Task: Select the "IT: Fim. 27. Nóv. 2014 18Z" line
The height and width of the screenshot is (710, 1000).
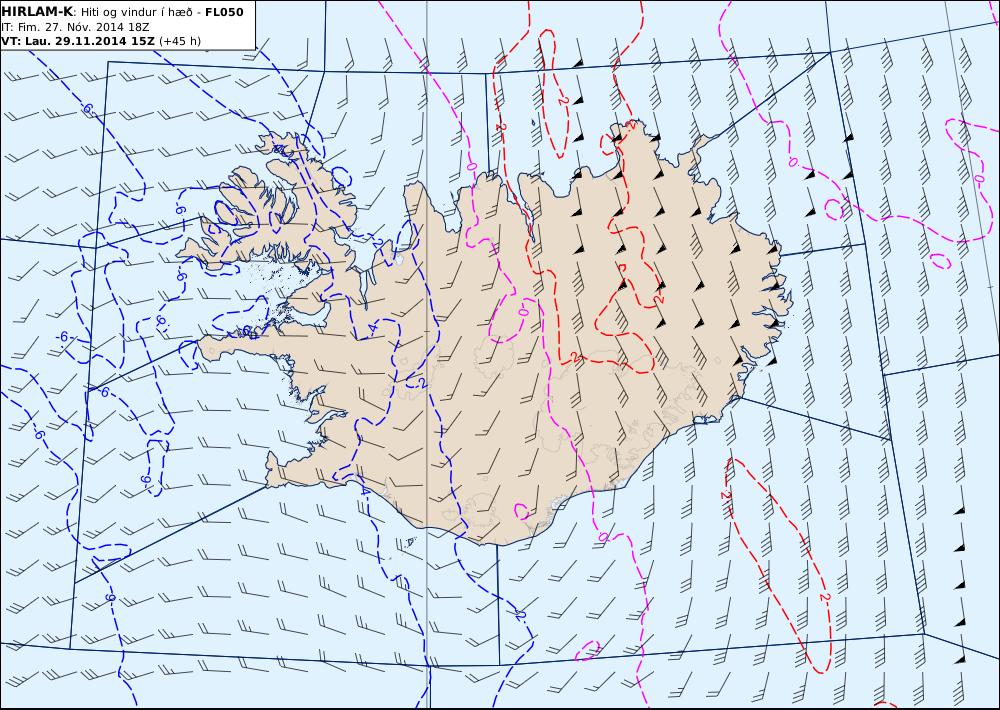Action: tap(75, 27)
